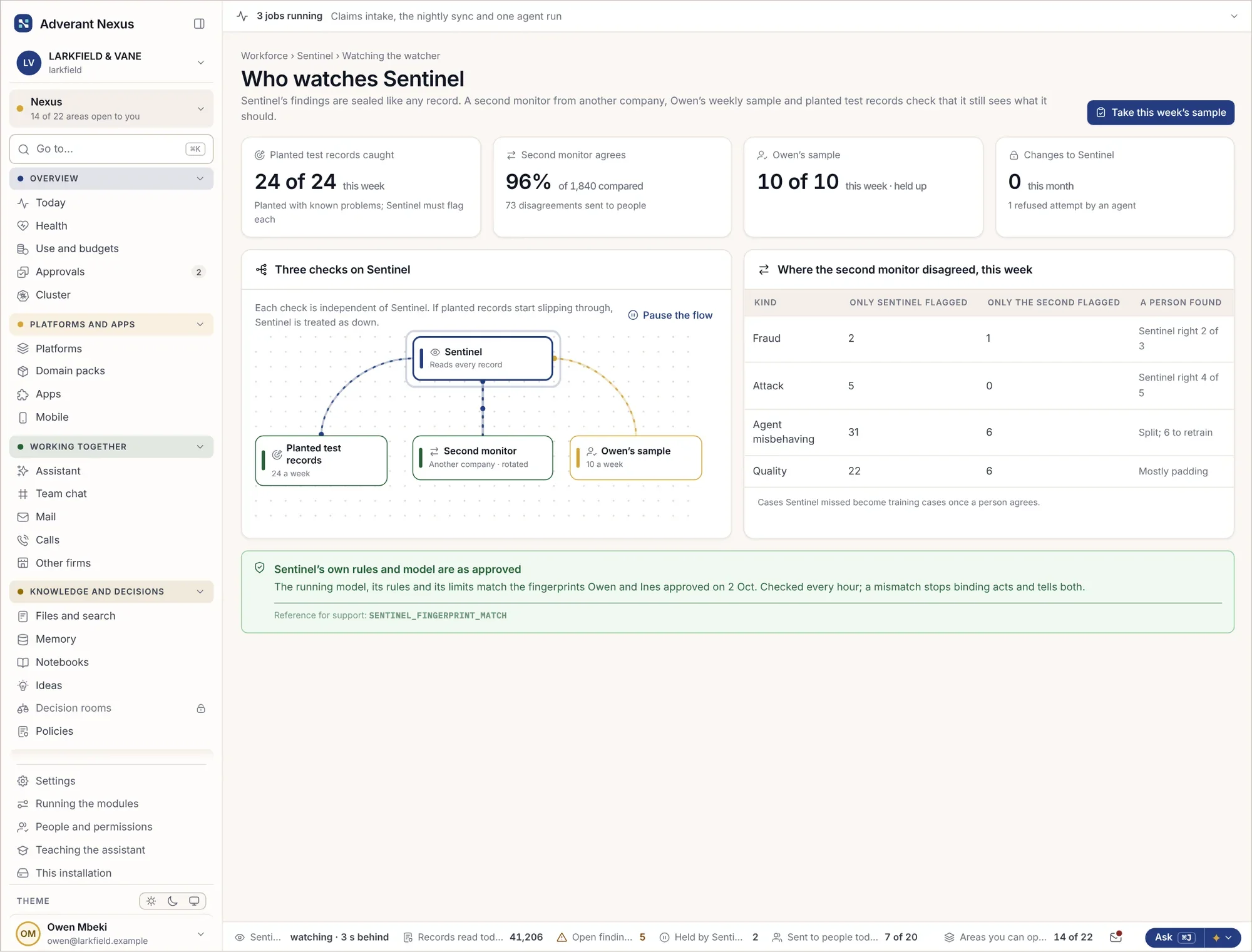Screen dimensions: 1252x952
Task: Select the Planted test records node
Action: point(321,461)
